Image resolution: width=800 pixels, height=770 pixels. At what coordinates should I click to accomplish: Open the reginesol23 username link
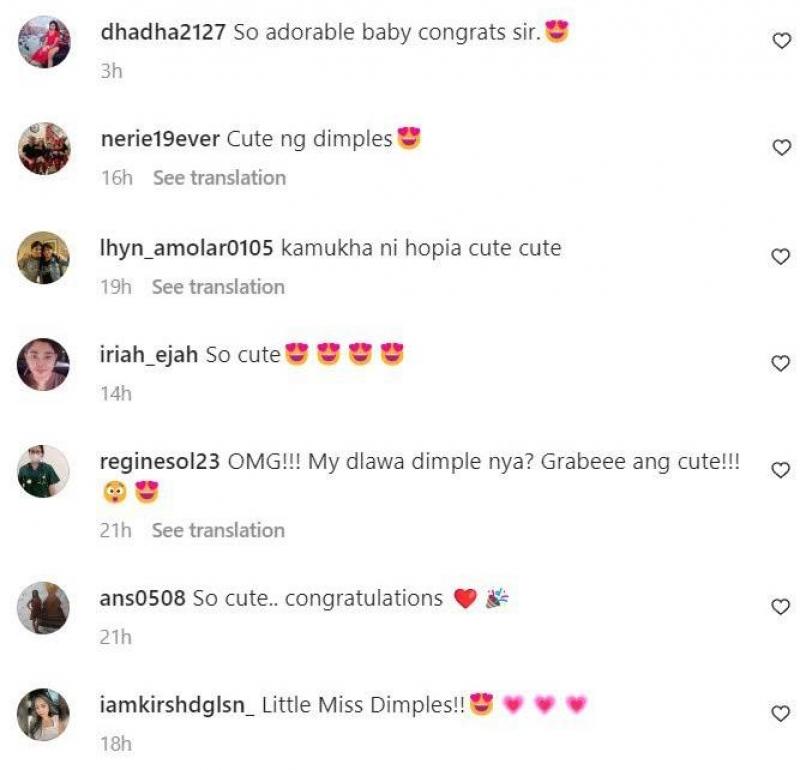point(160,461)
